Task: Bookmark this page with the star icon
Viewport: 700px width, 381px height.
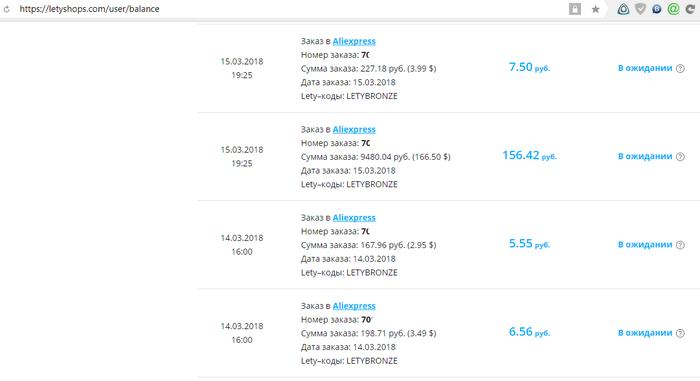Action: pyautogui.click(x=596, y=9)
